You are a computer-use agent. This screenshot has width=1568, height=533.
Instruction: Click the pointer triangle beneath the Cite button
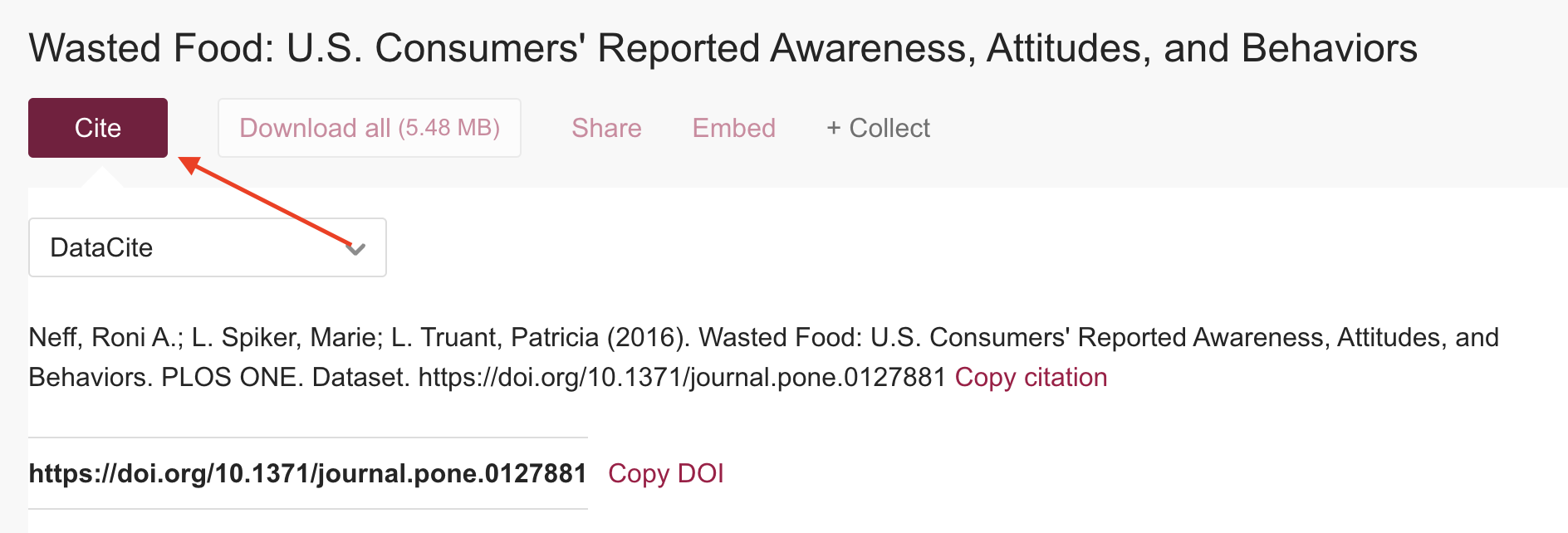coord(101,177)
